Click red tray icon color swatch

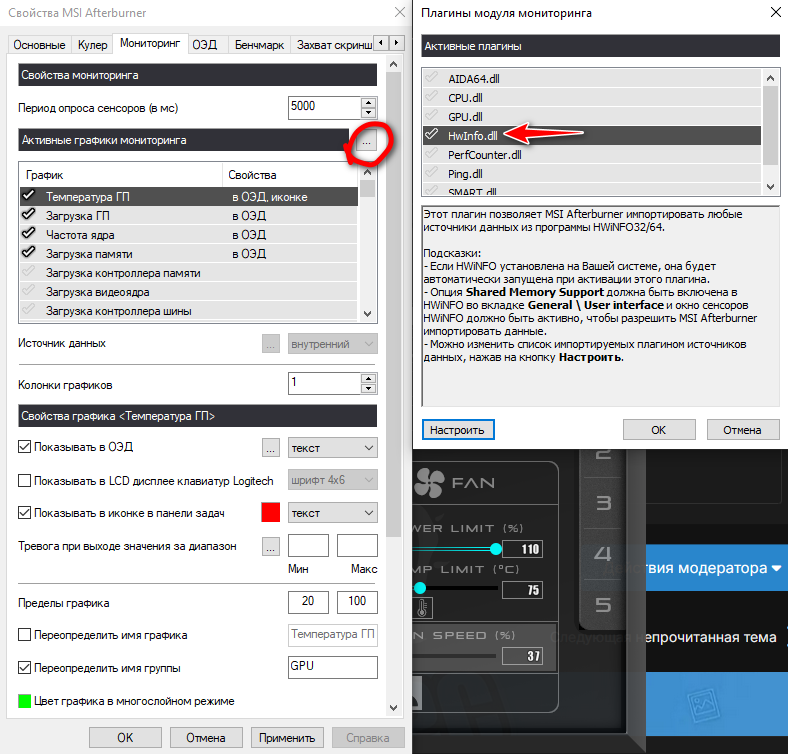(x=271, y=513)
